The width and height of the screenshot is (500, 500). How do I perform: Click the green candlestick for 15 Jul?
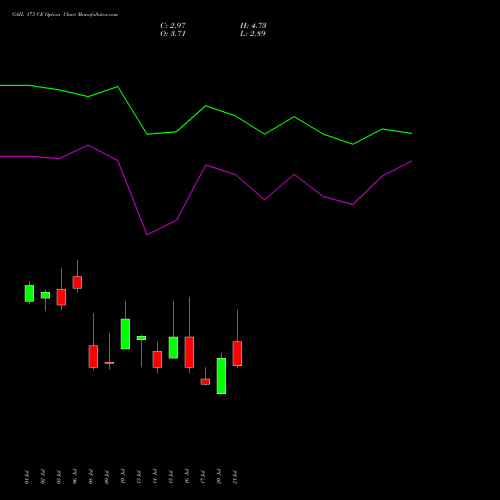pyautogui.click(x=173, y=348)
